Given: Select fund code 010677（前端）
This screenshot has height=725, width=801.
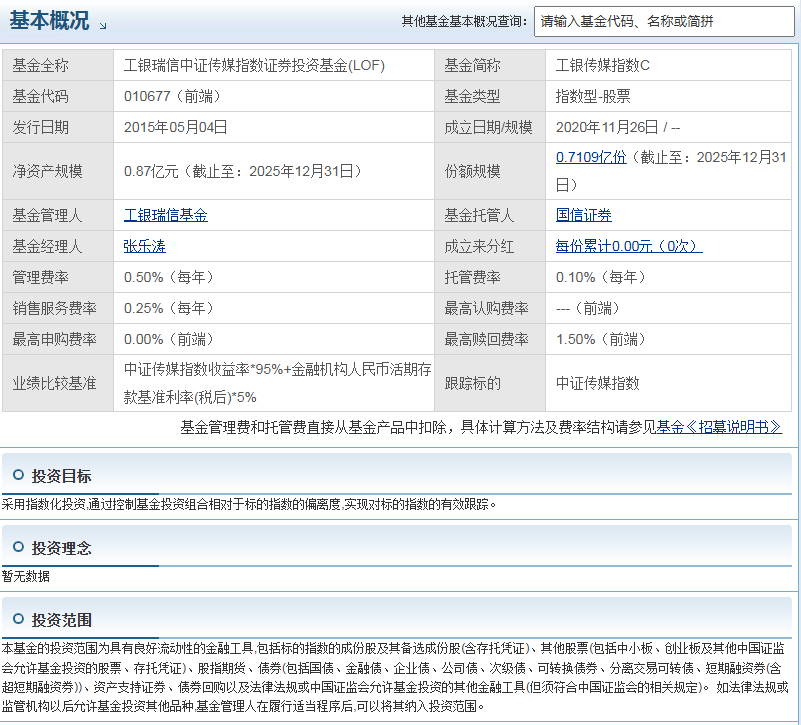Looking at the screenshot, I should coord(173,96).
